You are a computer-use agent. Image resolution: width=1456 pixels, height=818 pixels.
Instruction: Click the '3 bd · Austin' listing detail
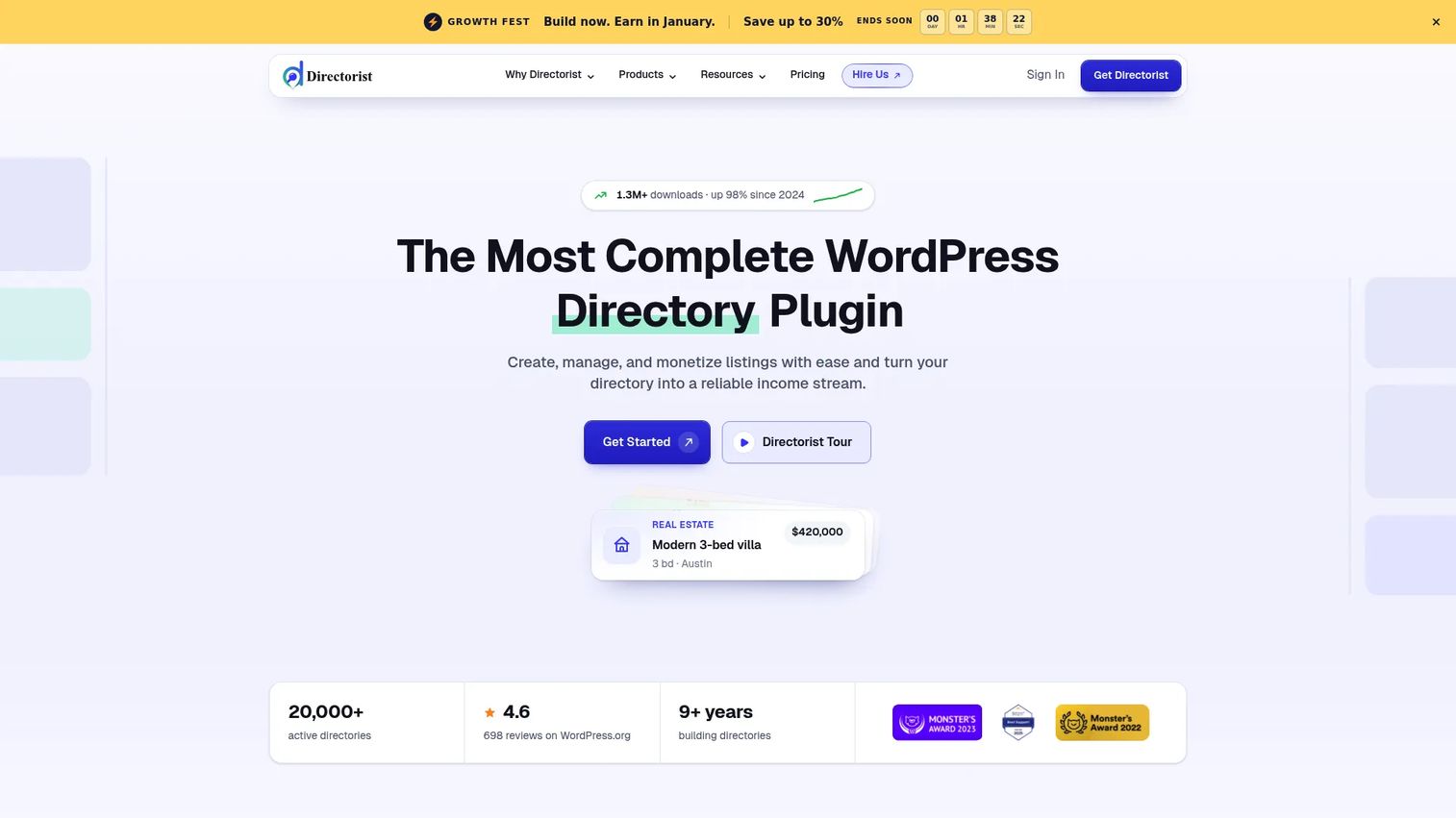(682, 564)
